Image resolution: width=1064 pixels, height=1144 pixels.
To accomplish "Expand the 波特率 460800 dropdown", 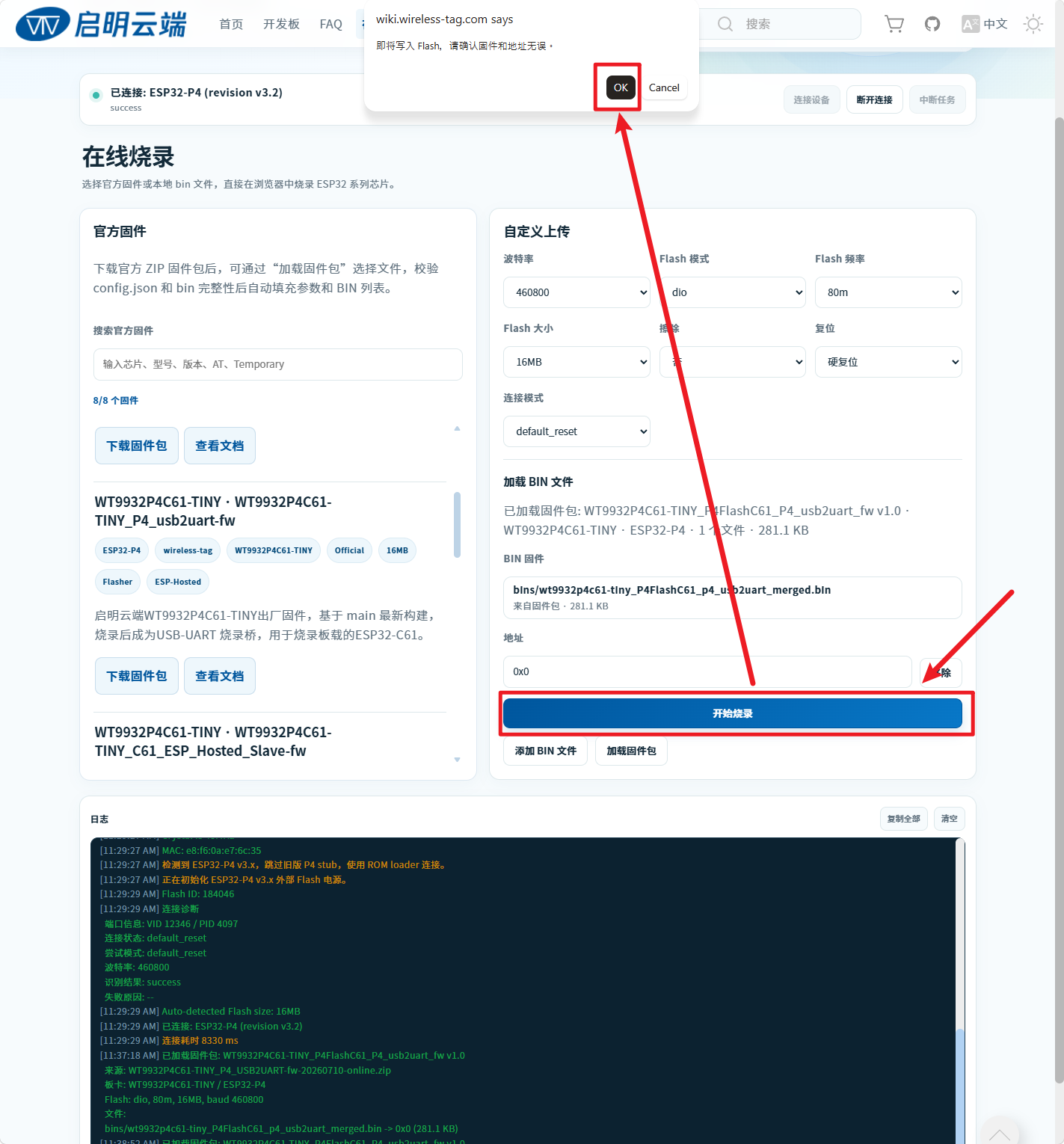I will click(x=576, y=292).
